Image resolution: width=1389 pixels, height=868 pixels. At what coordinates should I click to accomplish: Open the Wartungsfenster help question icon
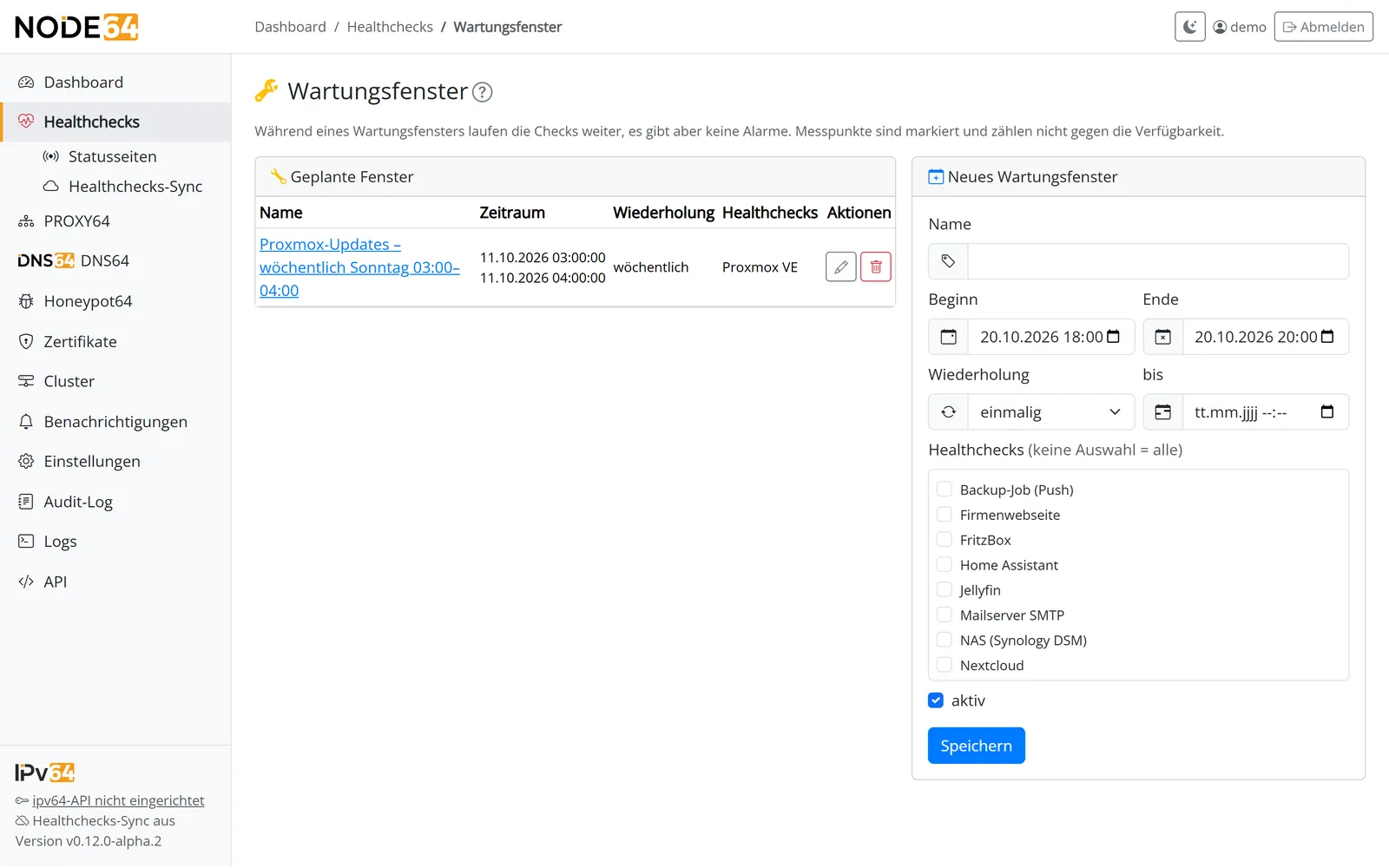(483, 92)
